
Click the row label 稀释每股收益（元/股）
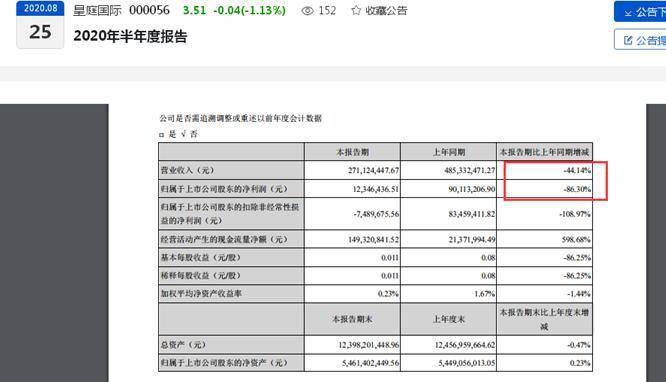pyautogui.click(x=201, y=276)
